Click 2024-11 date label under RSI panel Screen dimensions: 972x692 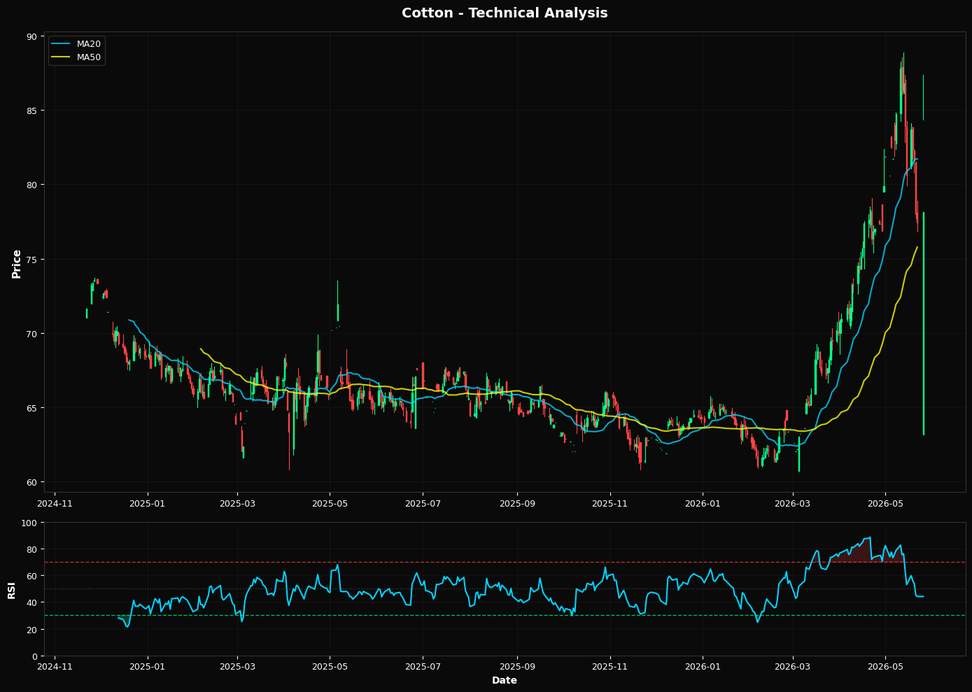pos(55,668)
